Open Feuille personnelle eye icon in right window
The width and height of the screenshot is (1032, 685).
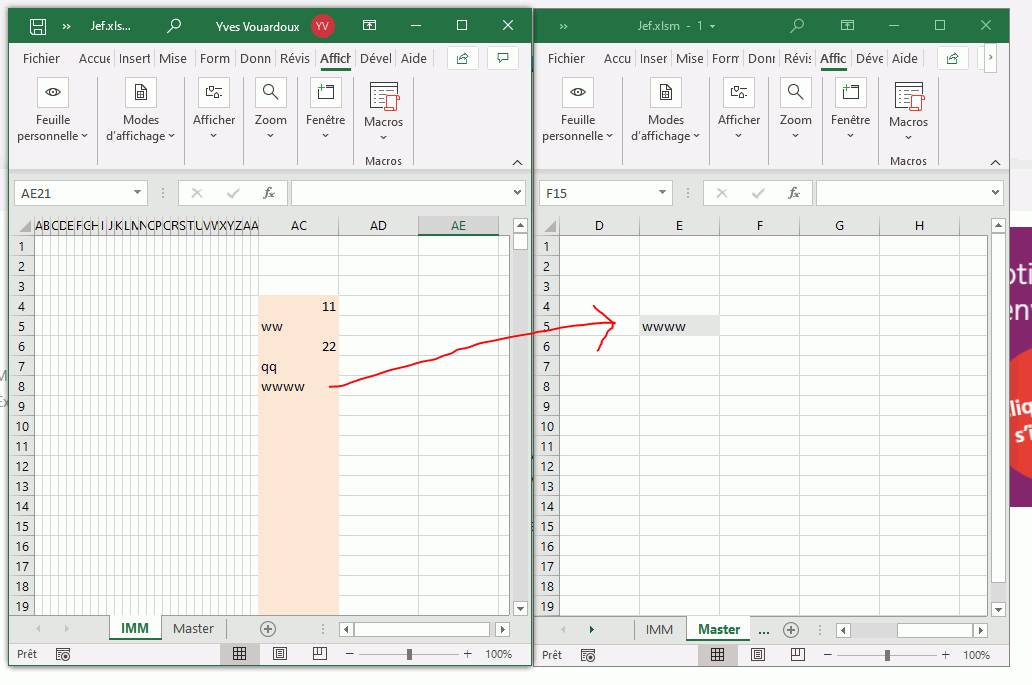(578, 92)
